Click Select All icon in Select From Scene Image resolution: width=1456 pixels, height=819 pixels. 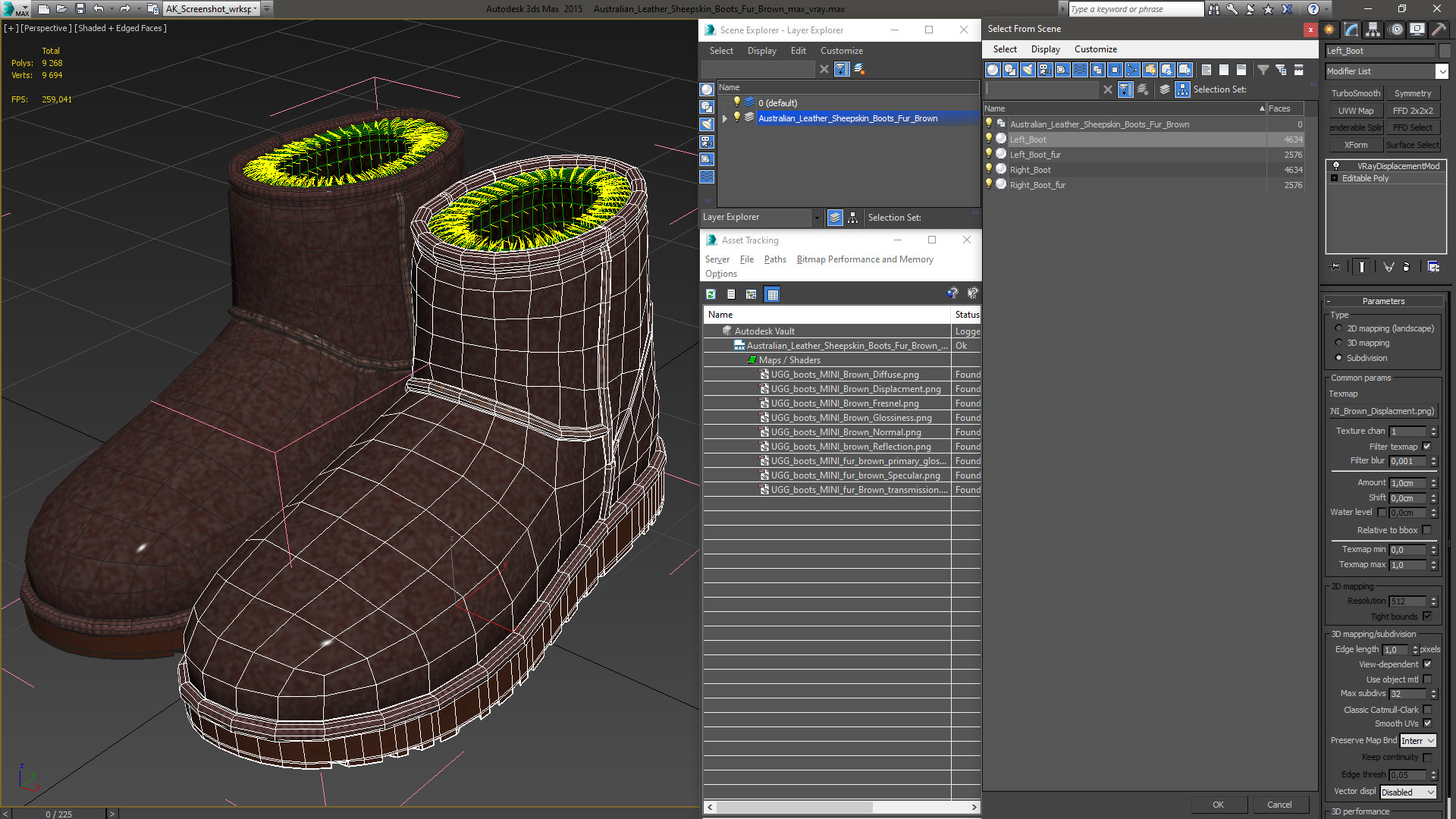click(x=1207, y=70)
